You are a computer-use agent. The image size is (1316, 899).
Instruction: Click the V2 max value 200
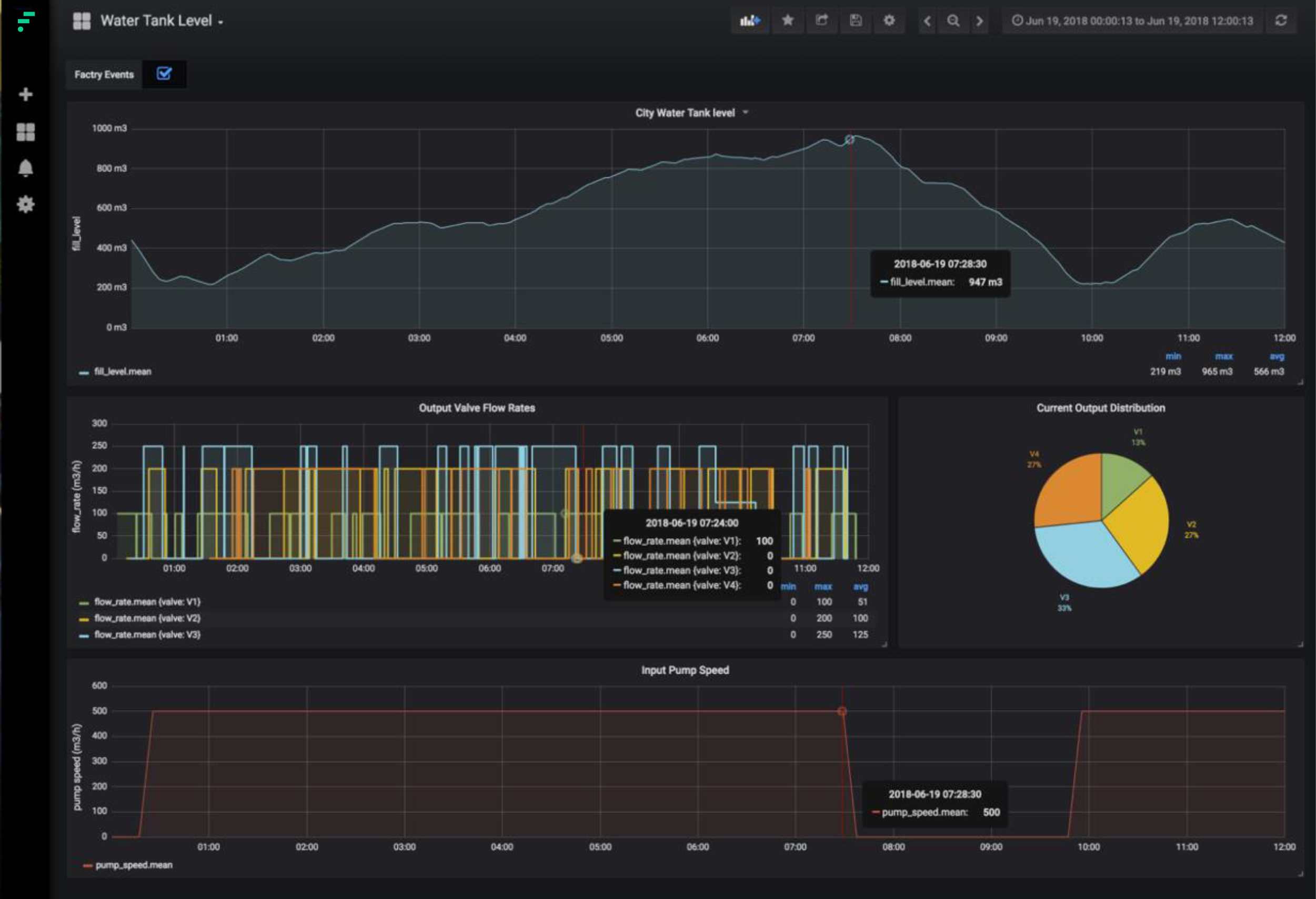click(824, 618)
